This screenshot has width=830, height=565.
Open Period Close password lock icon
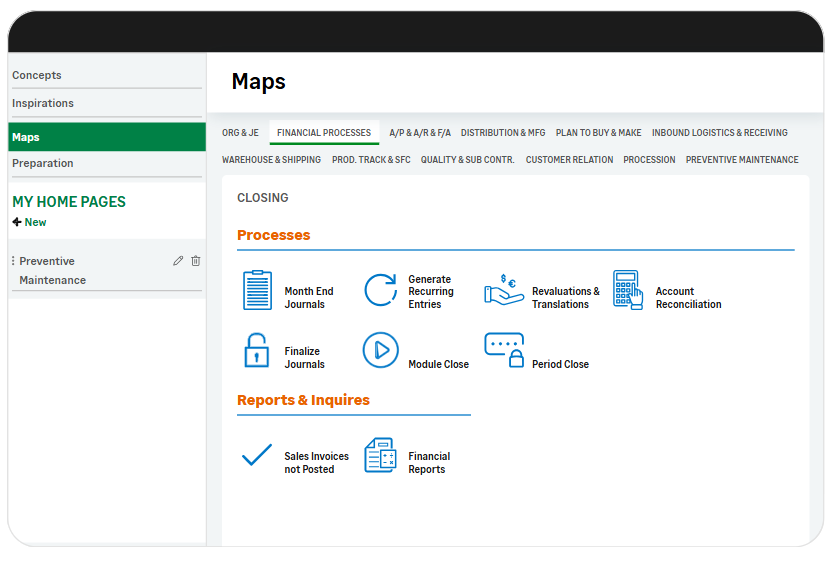click(x=504, y=351)
